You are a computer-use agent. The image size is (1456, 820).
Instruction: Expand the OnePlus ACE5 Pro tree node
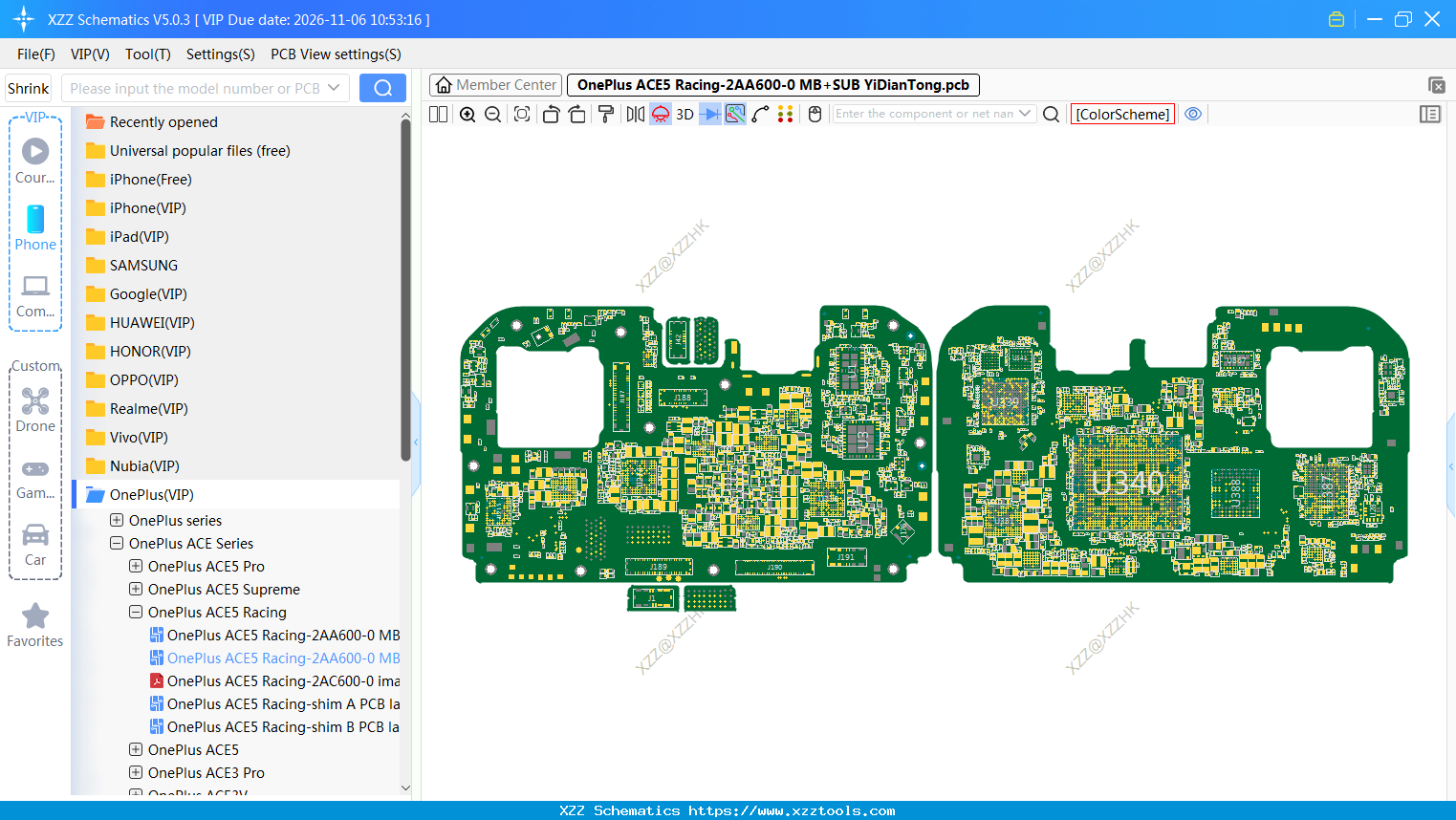tap(136, 567)
